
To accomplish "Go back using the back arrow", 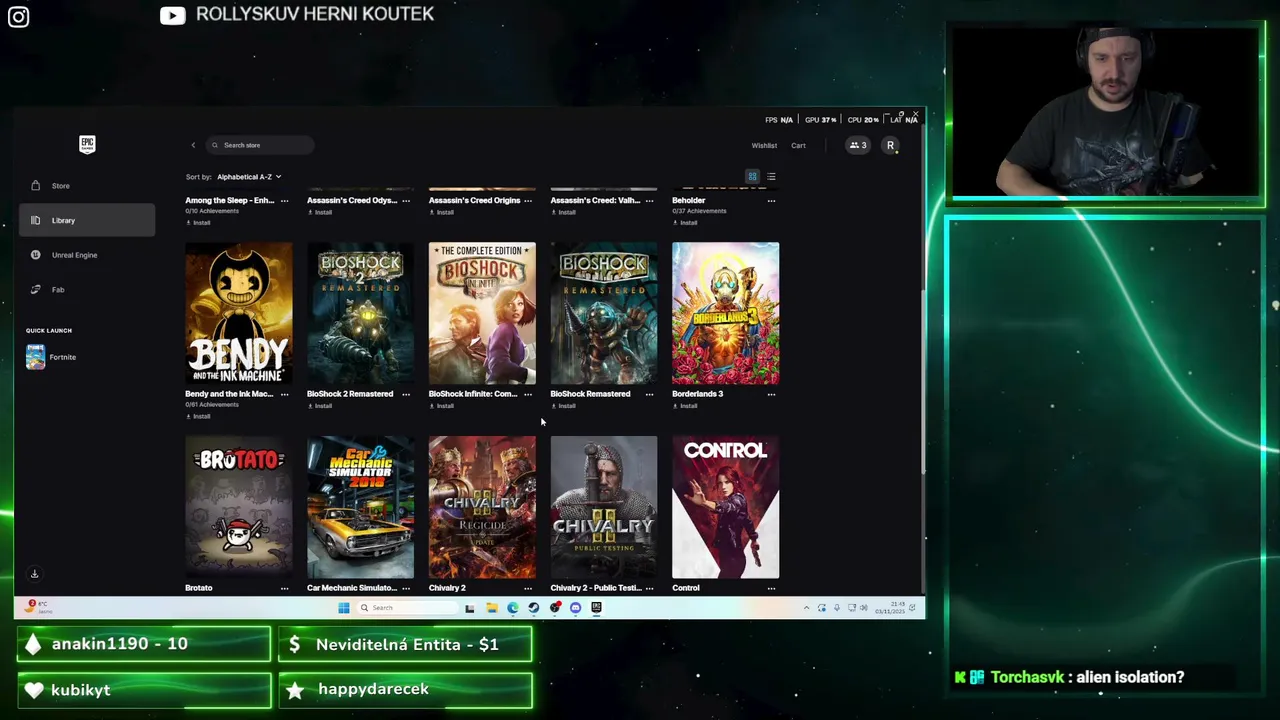I will tap(193, 145).
